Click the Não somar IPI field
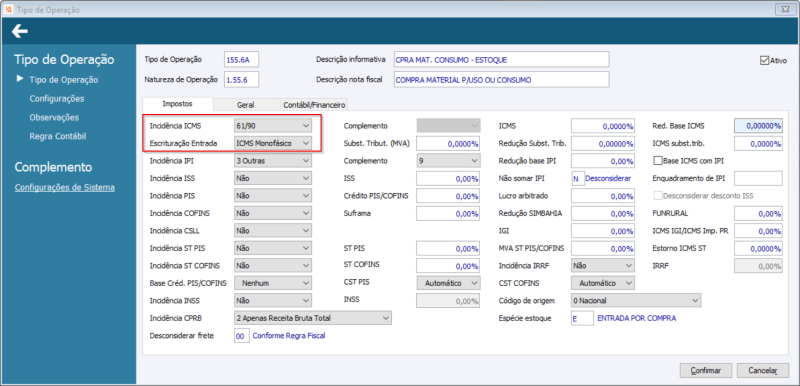800x386 pixels. pos(578,178)
